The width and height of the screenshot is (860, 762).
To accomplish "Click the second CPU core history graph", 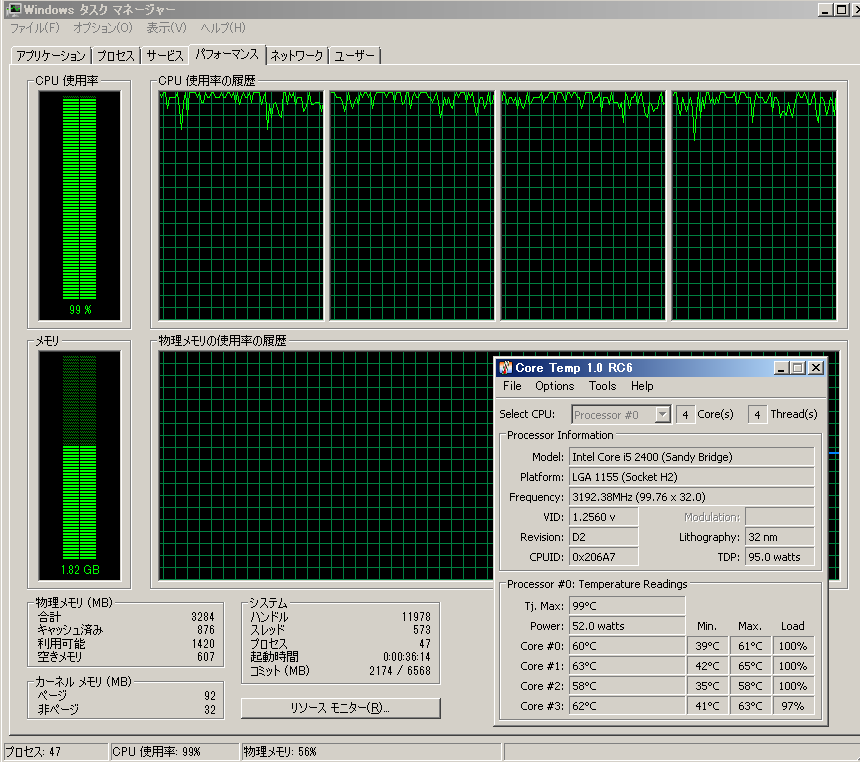I will [x=412, y=205].
